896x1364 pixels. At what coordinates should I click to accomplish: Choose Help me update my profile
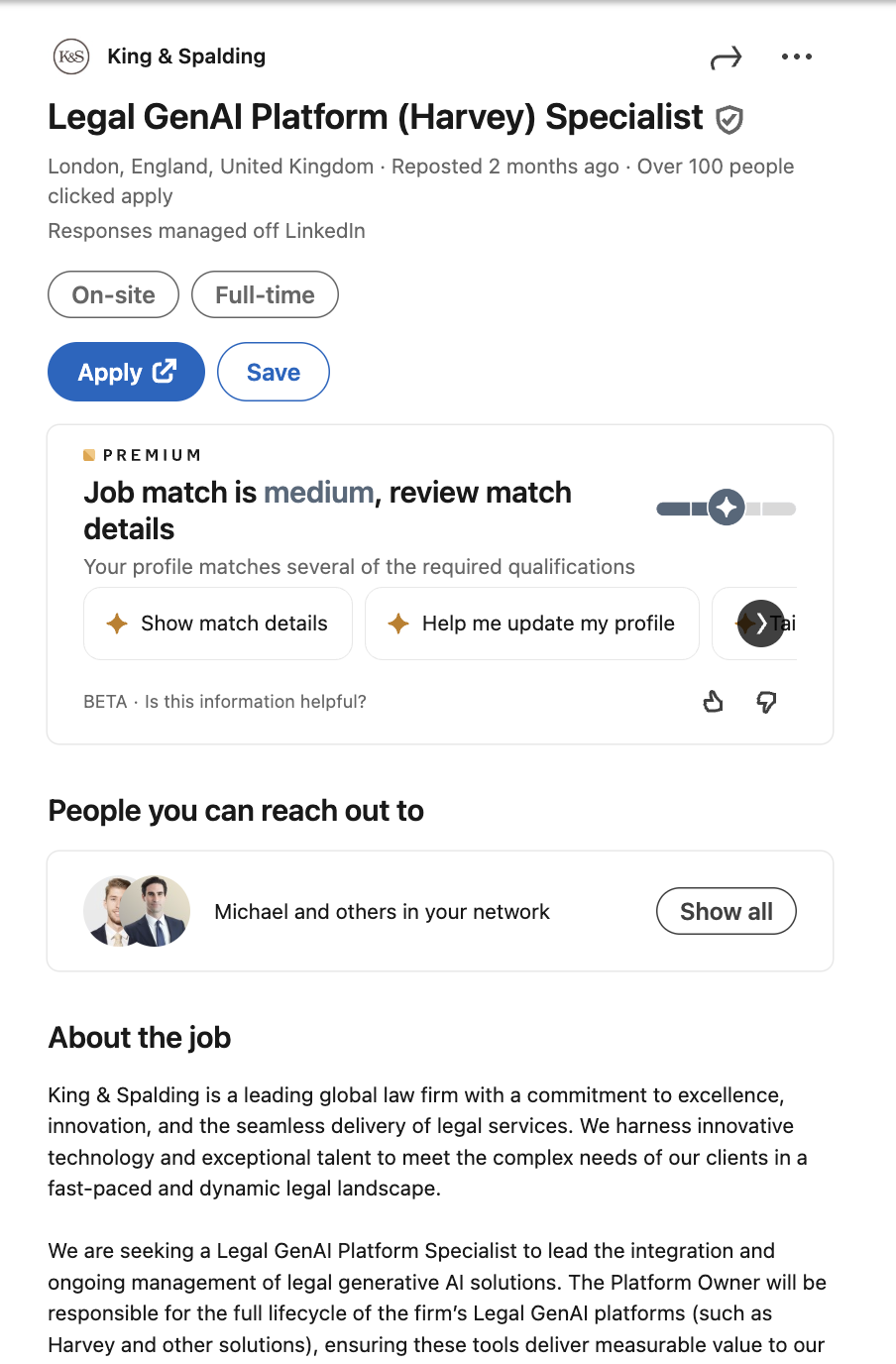pos(532,624)
